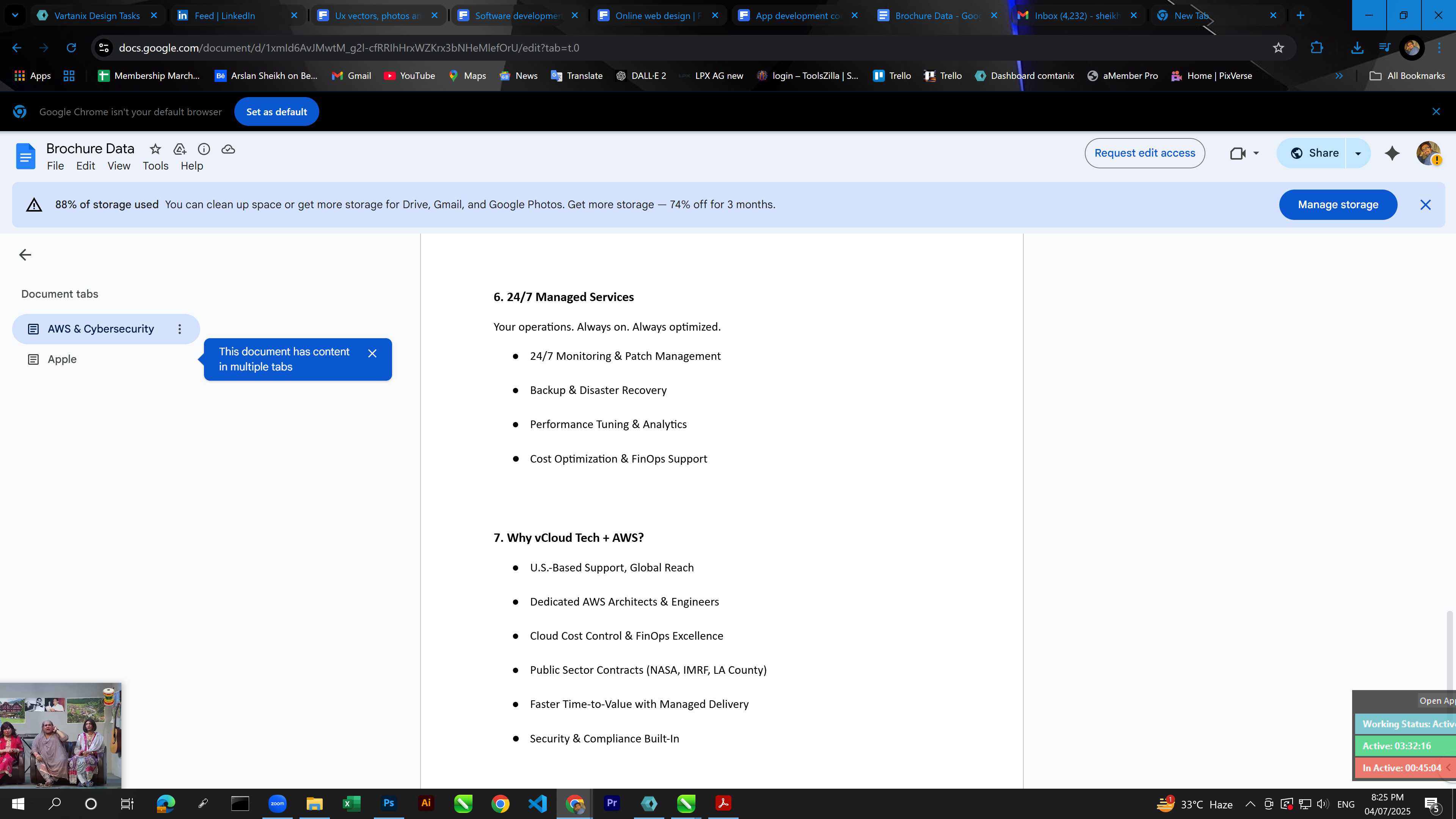Switch to the Inbox Gmail browser tab
Screen dimensions: 1456x819
click(1077, 15)
